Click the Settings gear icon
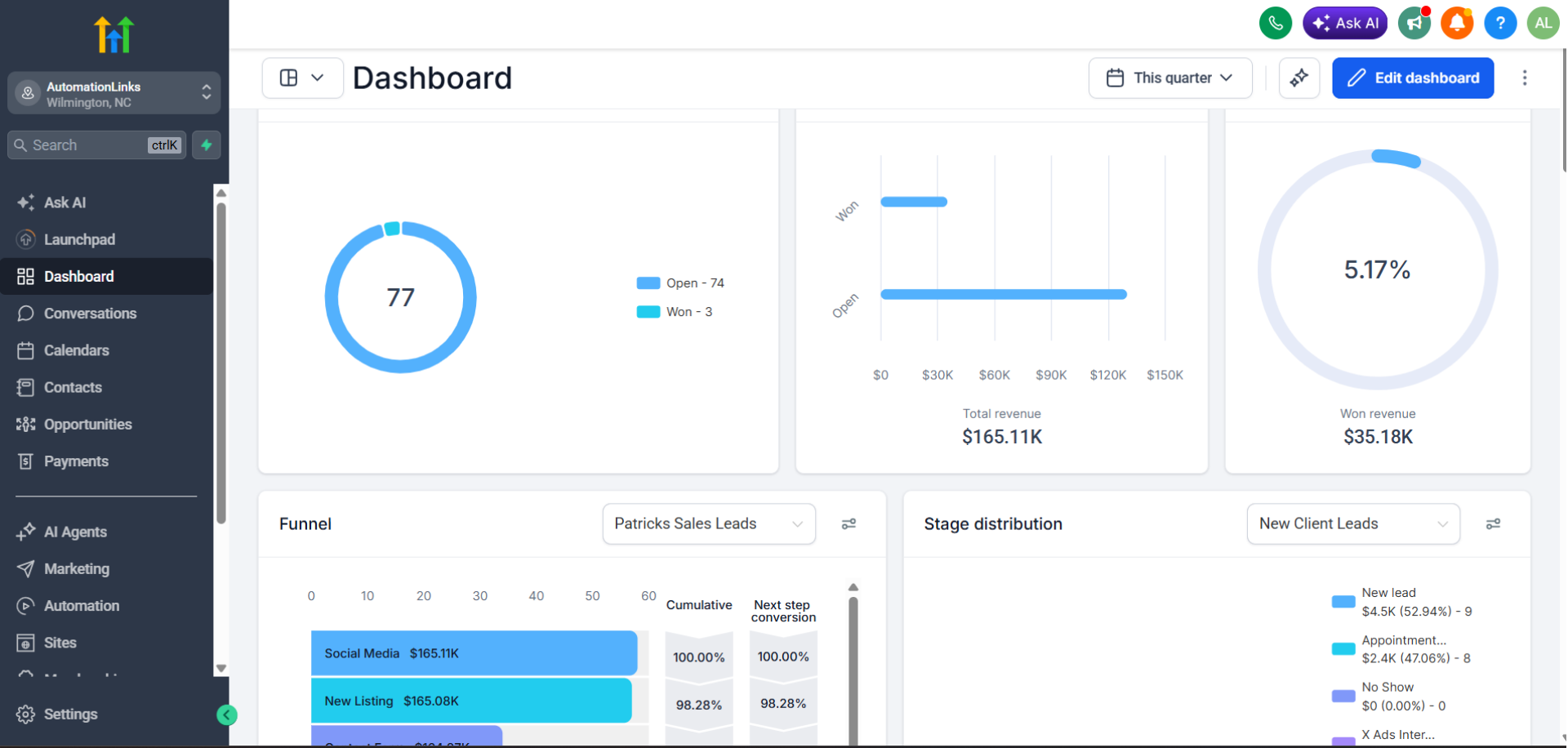The image size is (1568, 748). pyautogui.click(x=26, y=715)
